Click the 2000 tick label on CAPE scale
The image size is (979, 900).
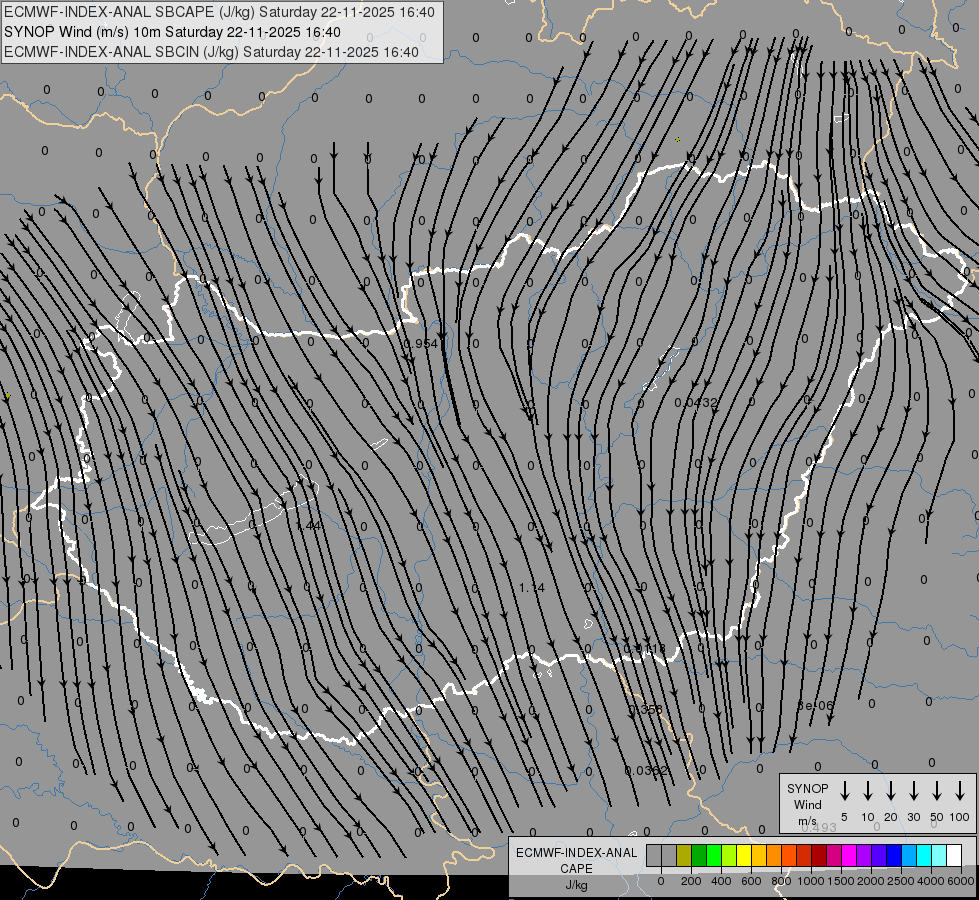(871, 881)
